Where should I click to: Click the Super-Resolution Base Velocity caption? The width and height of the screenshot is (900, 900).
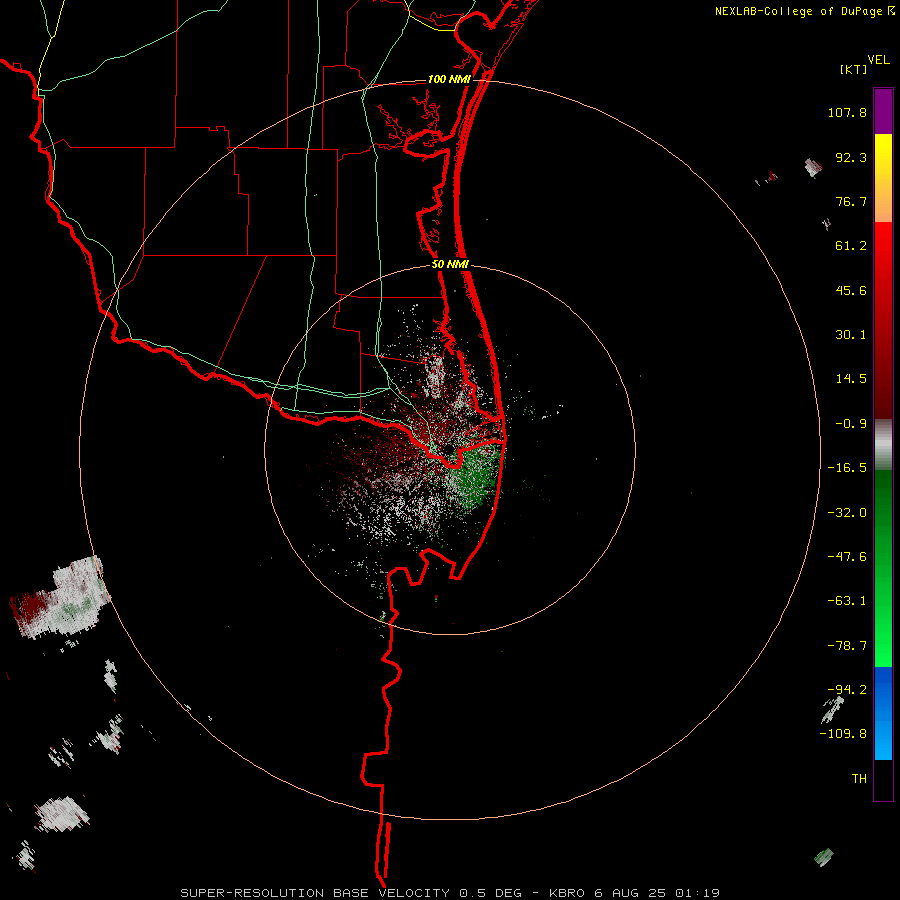[x=449, y=893]
